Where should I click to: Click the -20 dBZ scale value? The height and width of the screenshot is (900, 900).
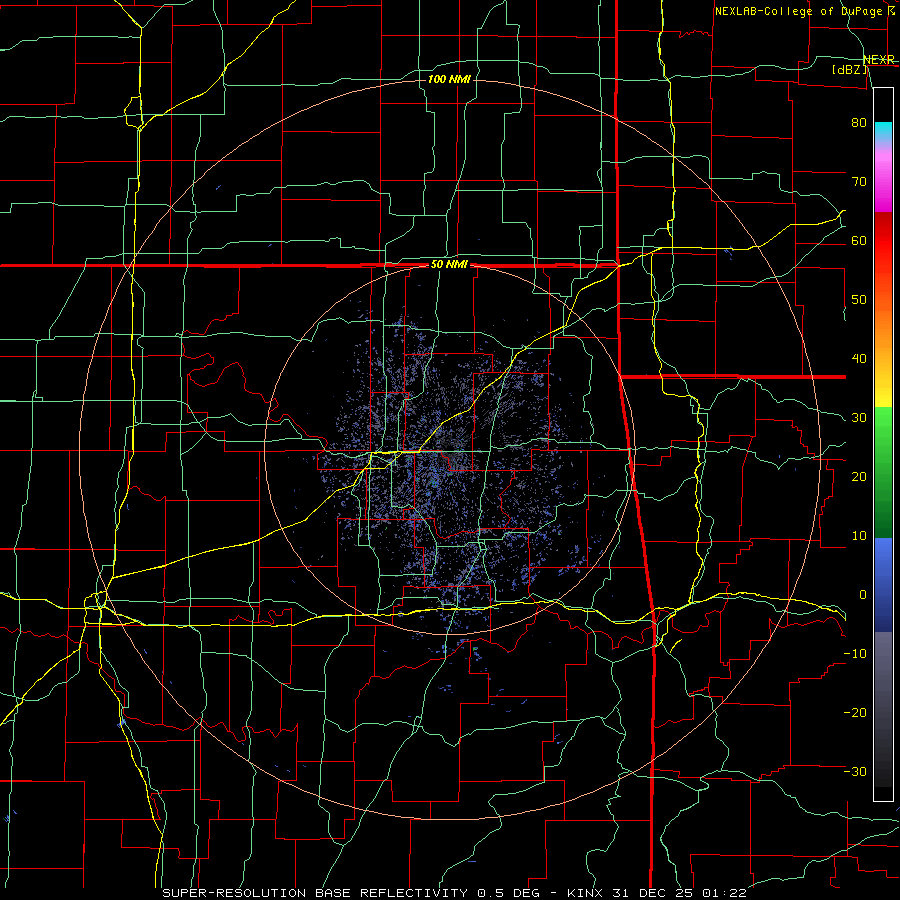click(x=855, y=712)
